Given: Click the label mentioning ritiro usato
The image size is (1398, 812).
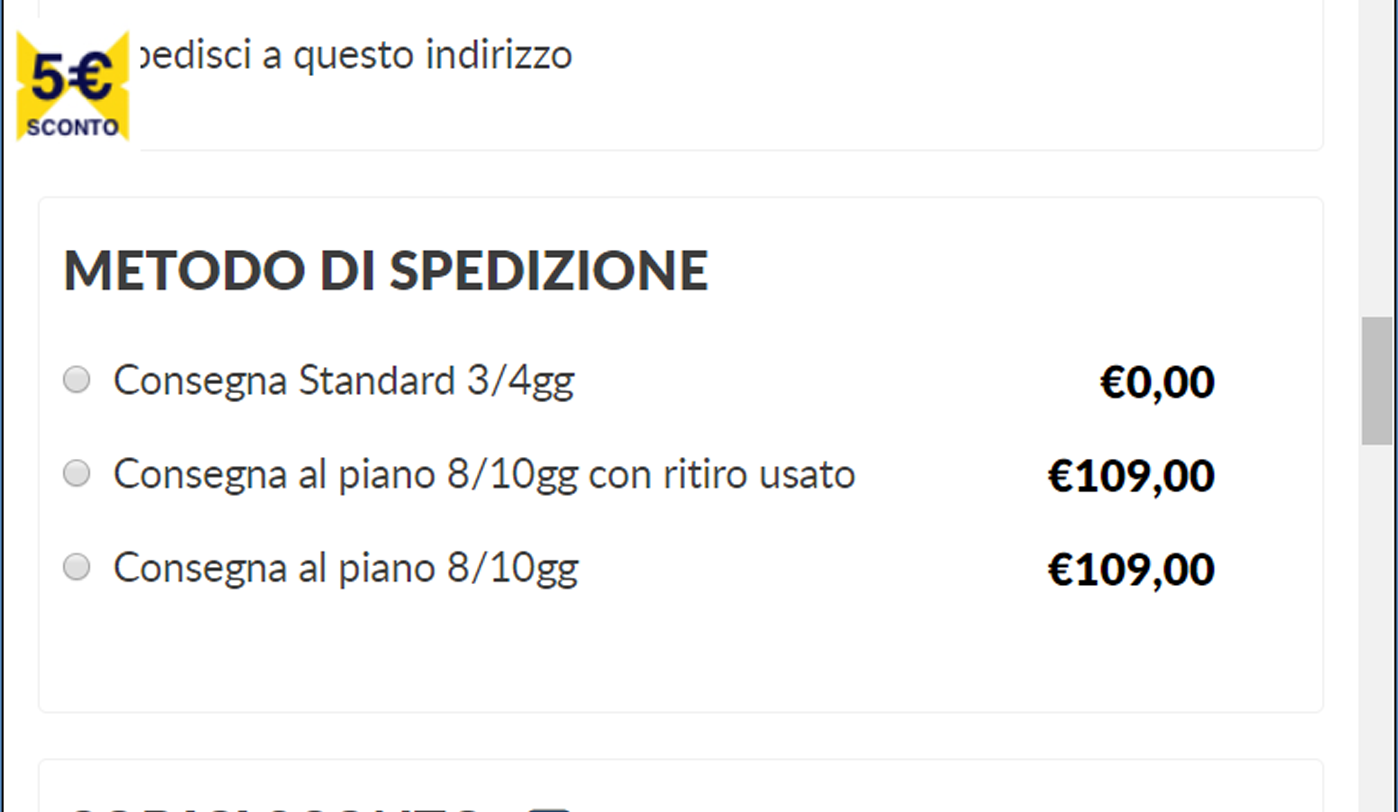Looking at the screenshot, I should (x=484, y=475).
